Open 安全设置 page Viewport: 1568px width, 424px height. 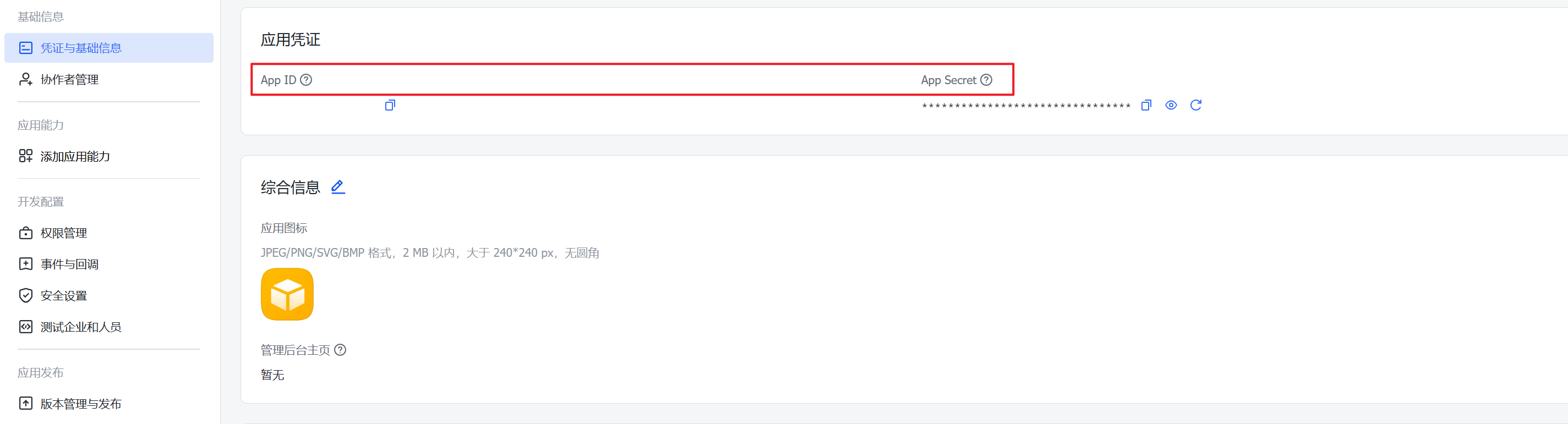[64, 296]
